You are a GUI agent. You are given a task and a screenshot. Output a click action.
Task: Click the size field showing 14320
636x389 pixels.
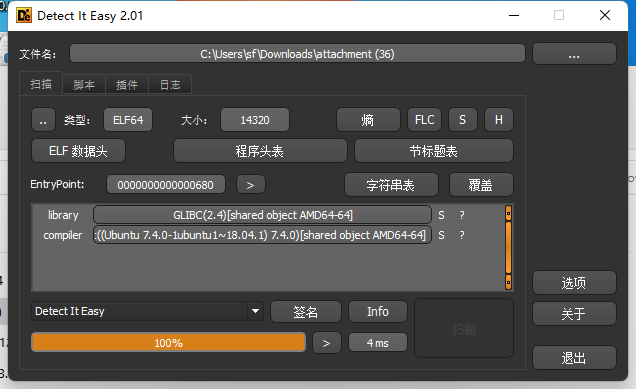click(255, 120)
